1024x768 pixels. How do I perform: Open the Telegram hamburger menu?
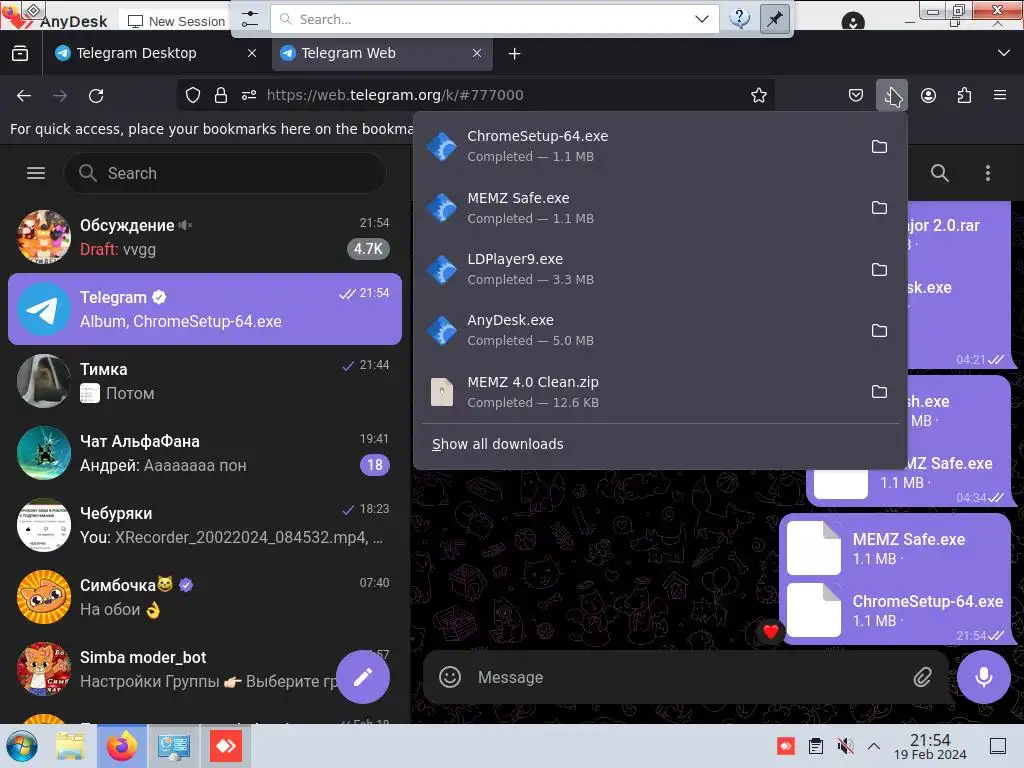point(36,173)
